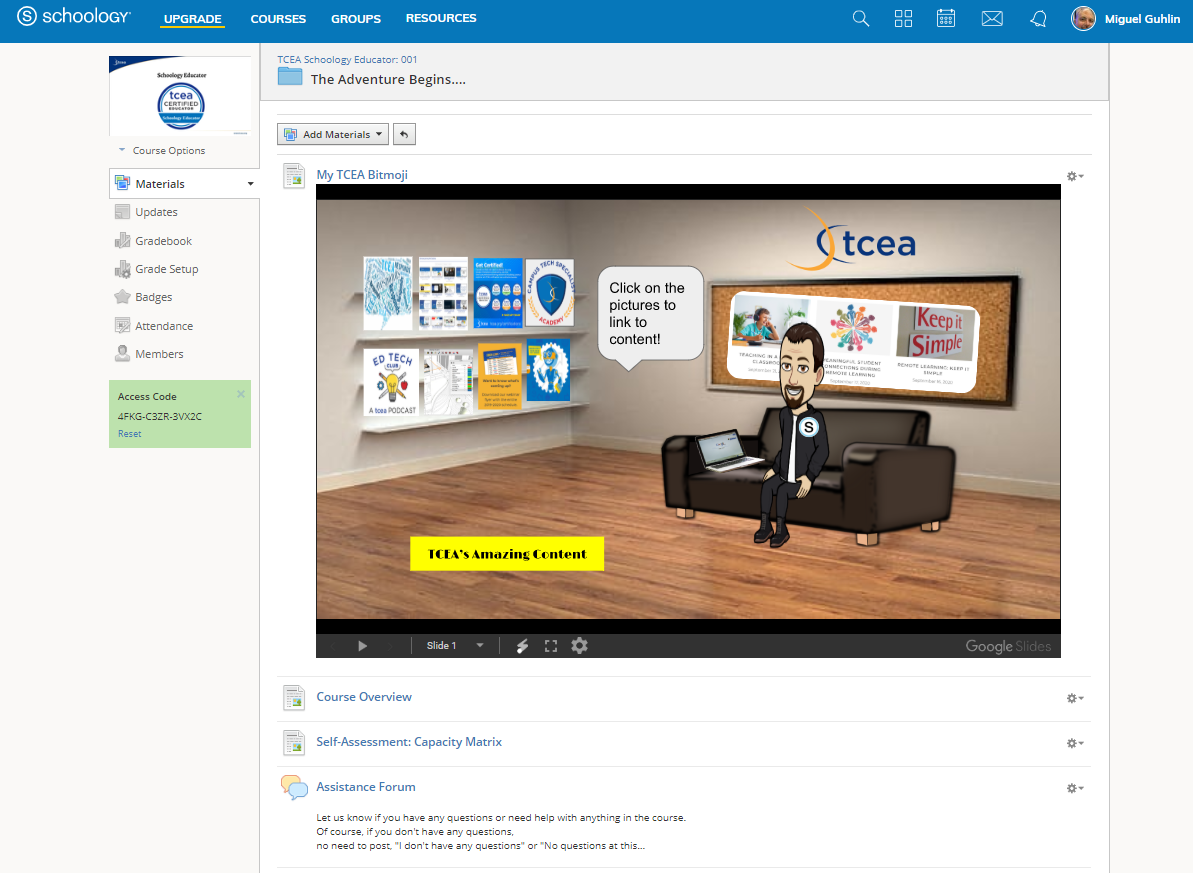This screenshot has width=1193, height=873.
Task: Click the Grade Setup icon in sidebar
Action: pos(122,269)
